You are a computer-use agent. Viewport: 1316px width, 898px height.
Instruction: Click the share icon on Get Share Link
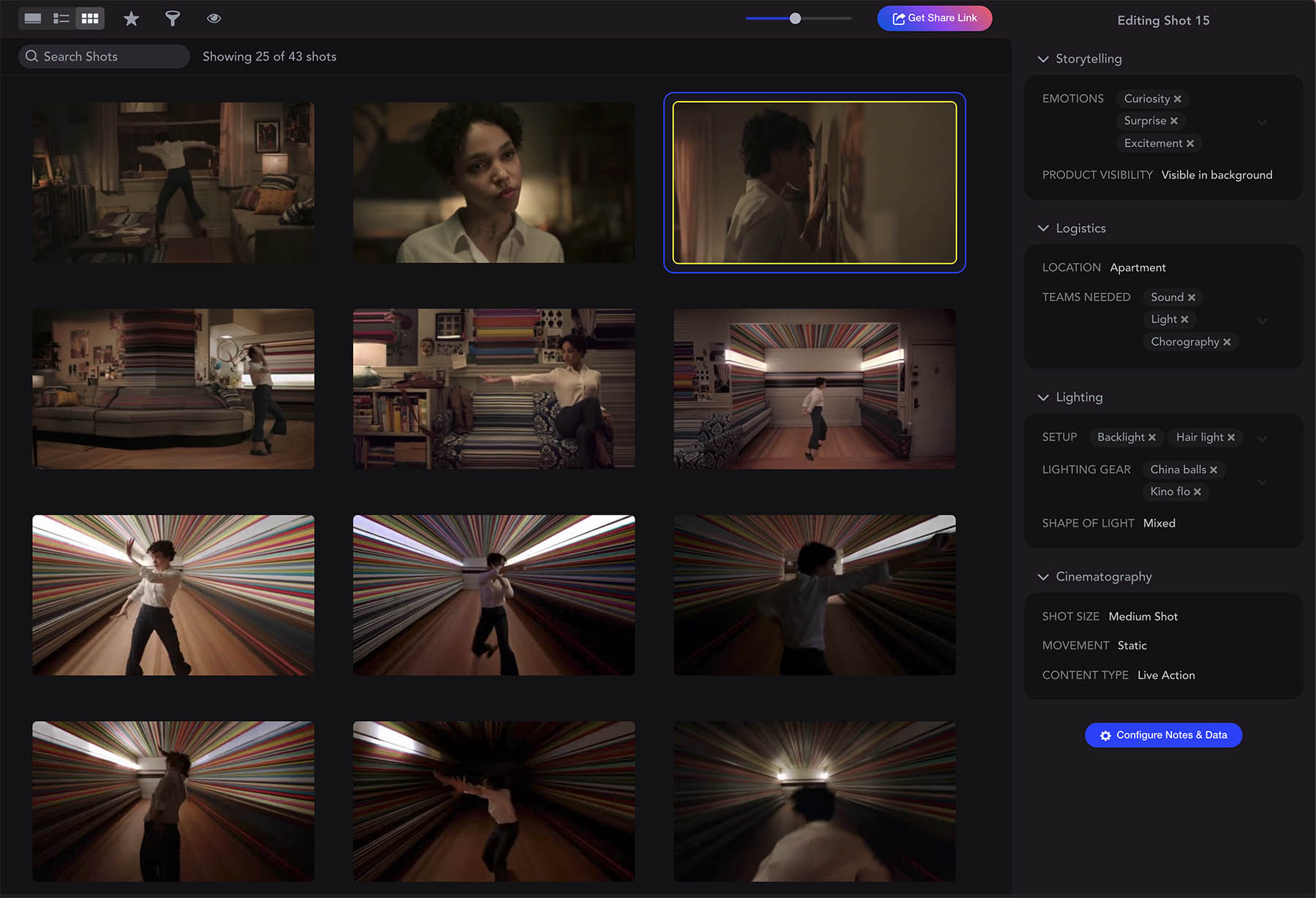pyautogui.click(x=898, y=18)
